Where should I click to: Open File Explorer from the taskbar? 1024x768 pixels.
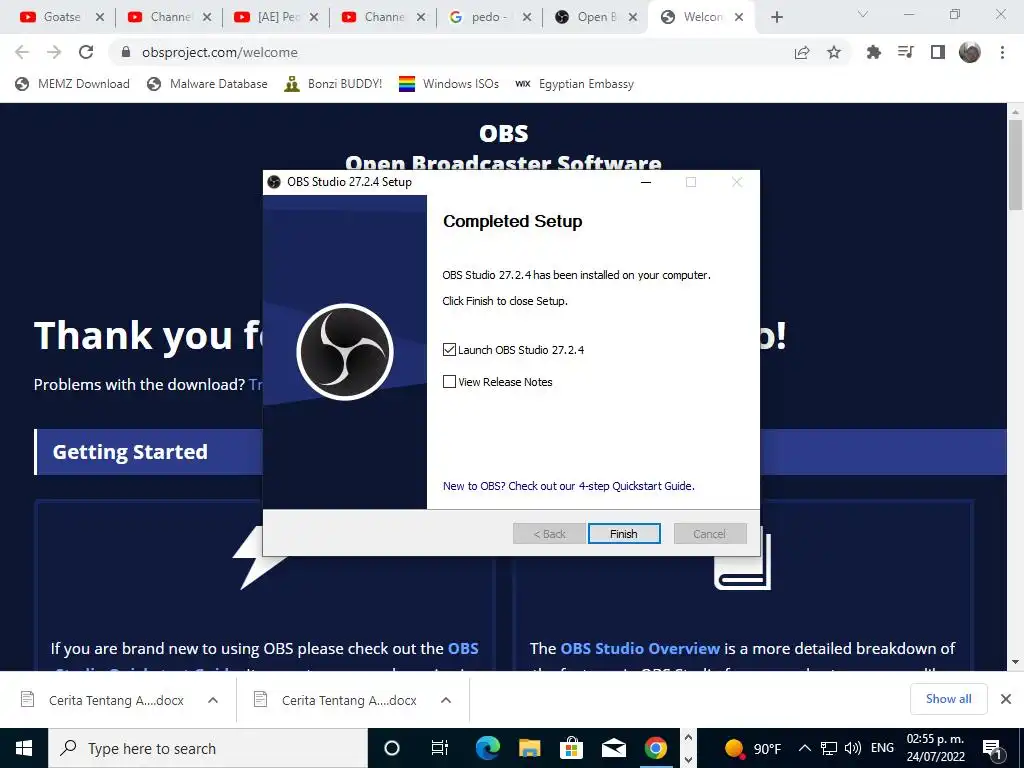pyautogui.click(x=530, y=748)
